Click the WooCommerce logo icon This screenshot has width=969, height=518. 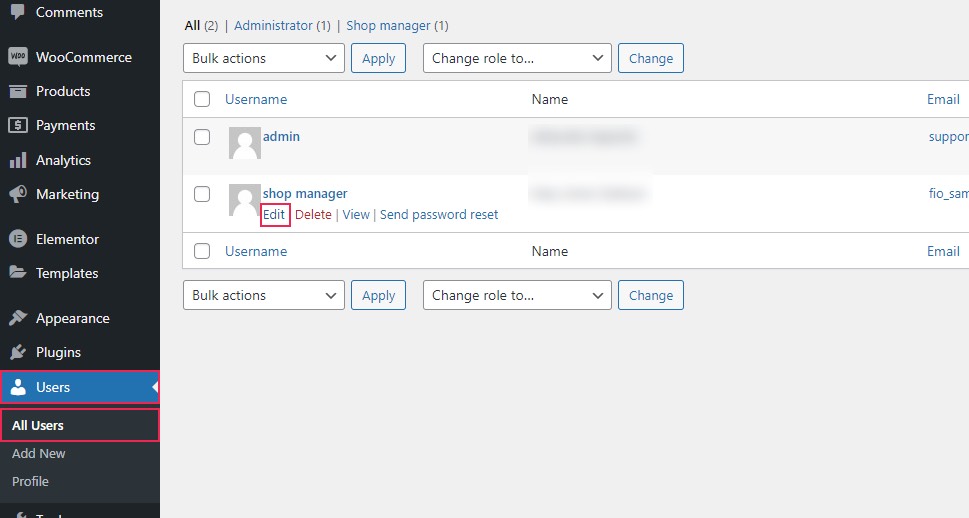tap(18, 57)
